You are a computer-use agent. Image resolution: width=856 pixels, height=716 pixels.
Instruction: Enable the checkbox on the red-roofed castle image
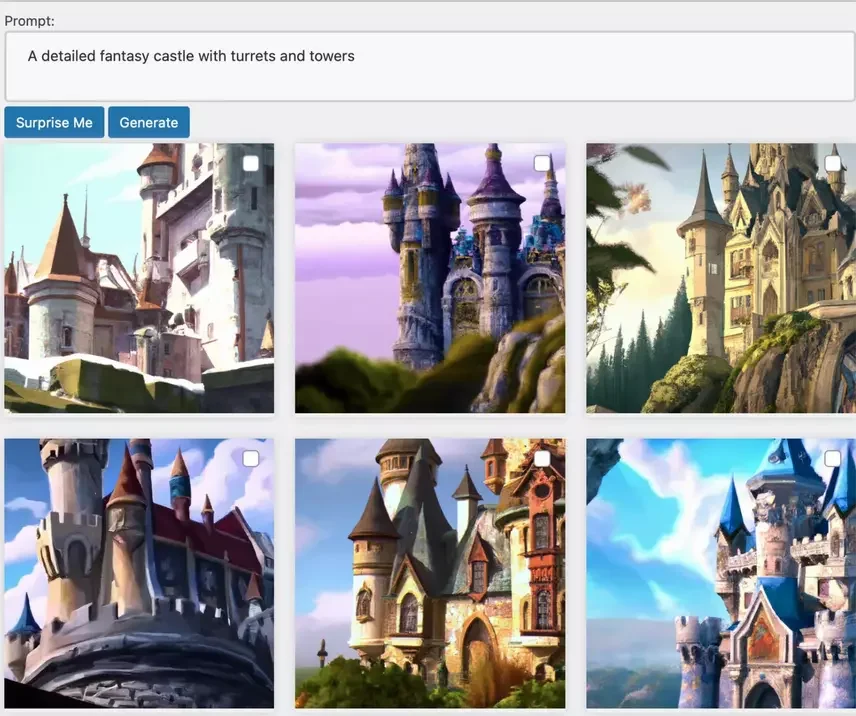[251, 459]
